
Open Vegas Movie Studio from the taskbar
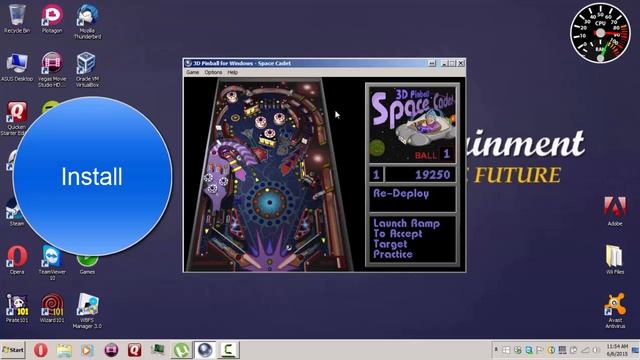pos(111,350)
